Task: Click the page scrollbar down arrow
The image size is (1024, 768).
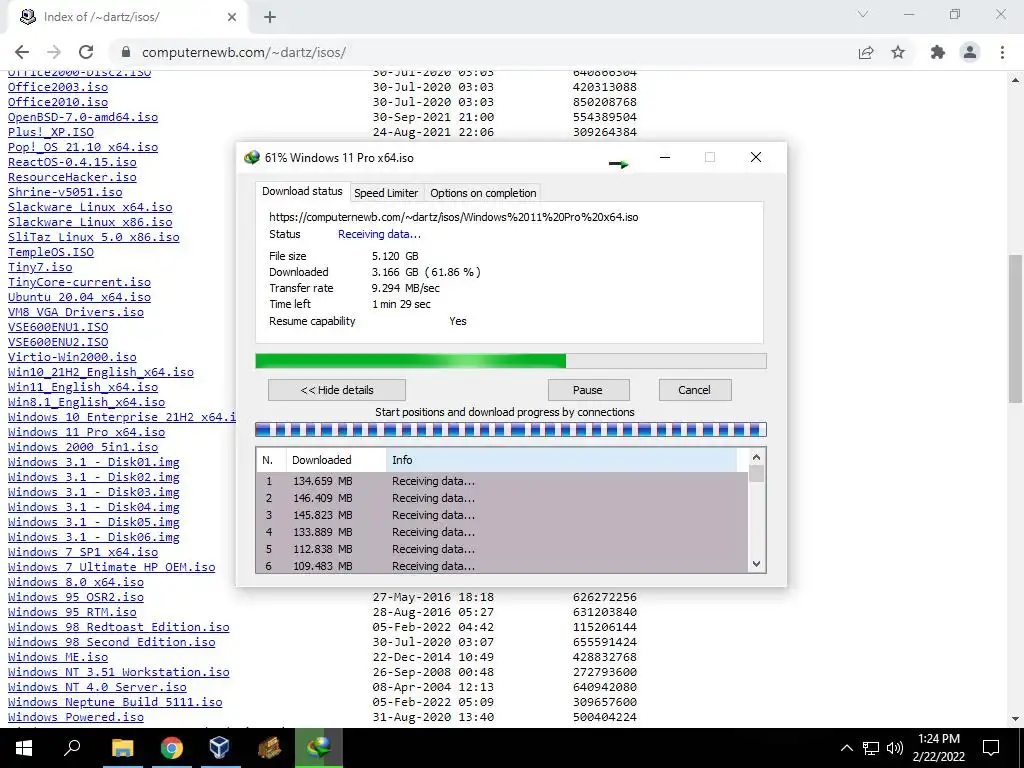Action: 1016,719
